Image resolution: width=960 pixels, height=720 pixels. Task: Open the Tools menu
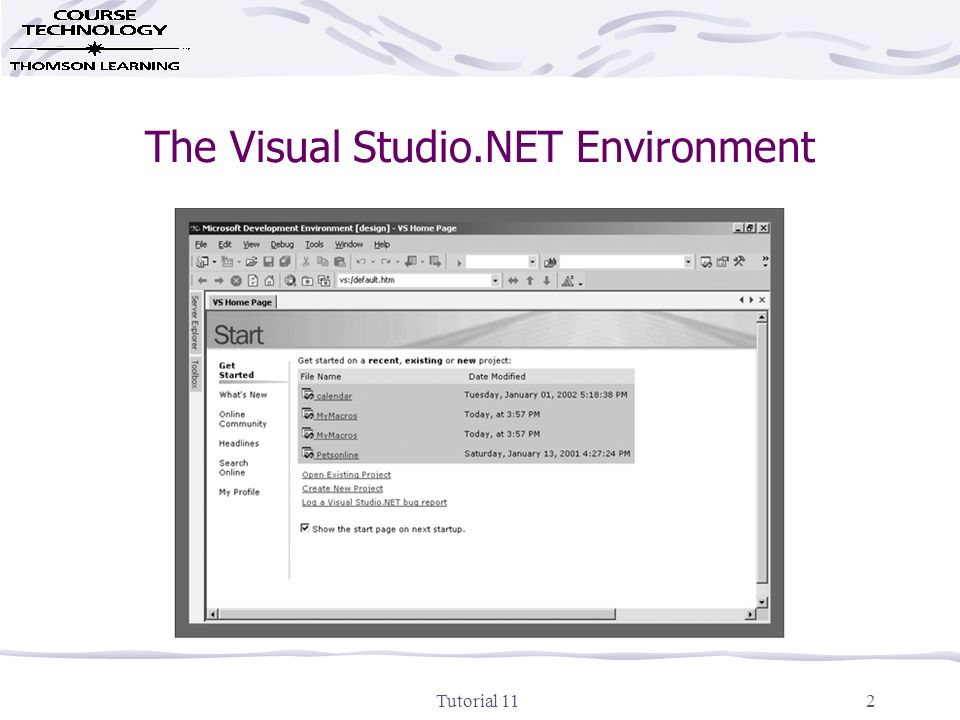[314, 244]
